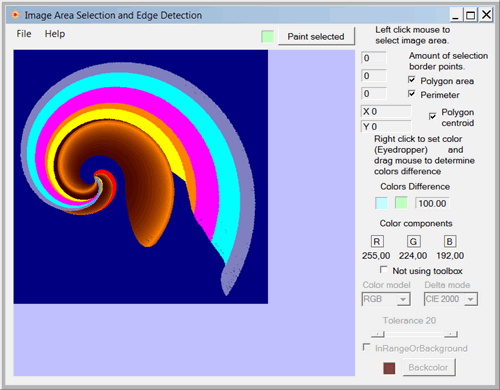Screen dimensions: 500x390
Task: Click the Tolerance 20 label
Action: point(409,320)
